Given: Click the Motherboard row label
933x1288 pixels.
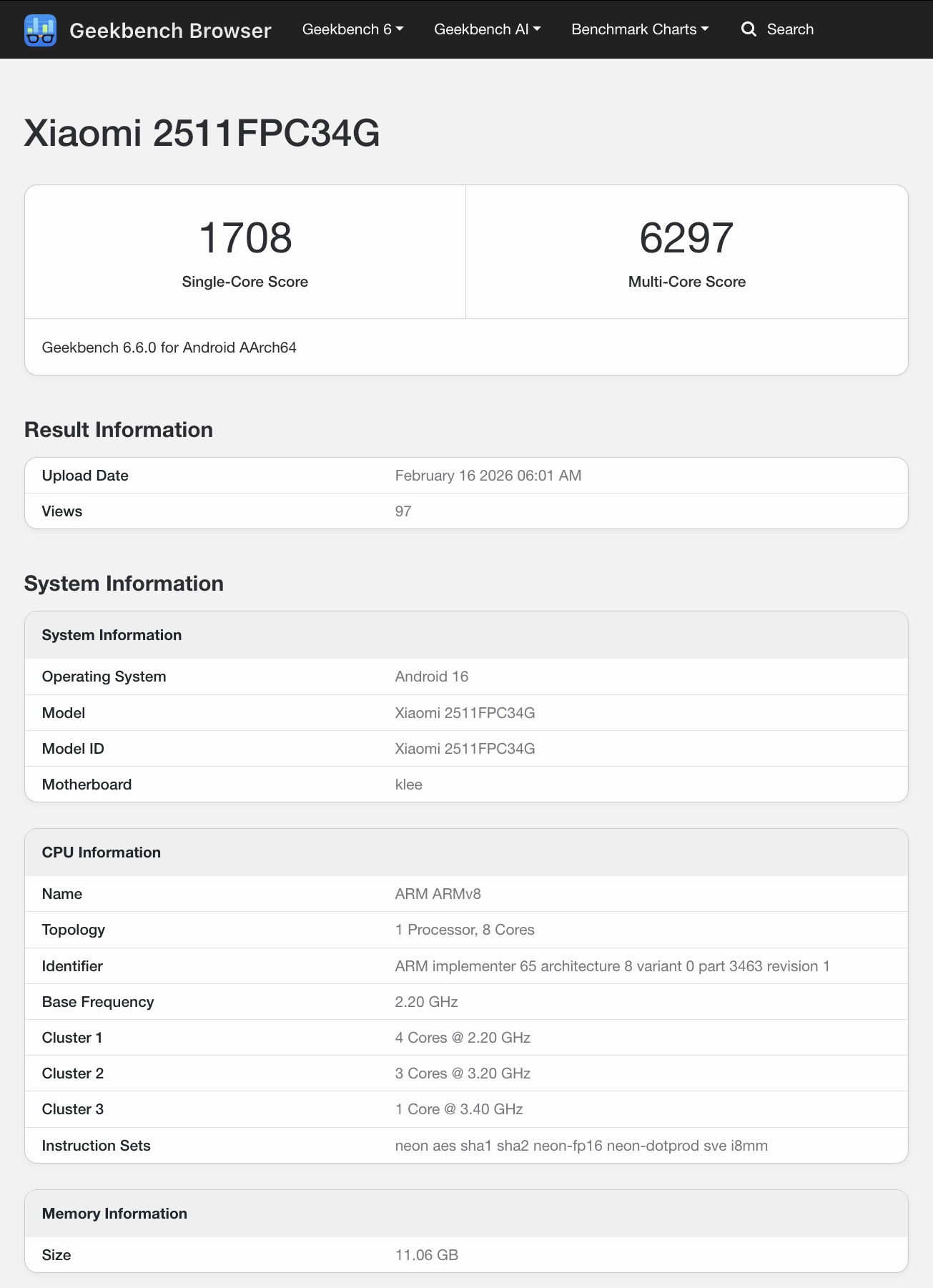Looking at the screenshot, I should tap(87, 785).
